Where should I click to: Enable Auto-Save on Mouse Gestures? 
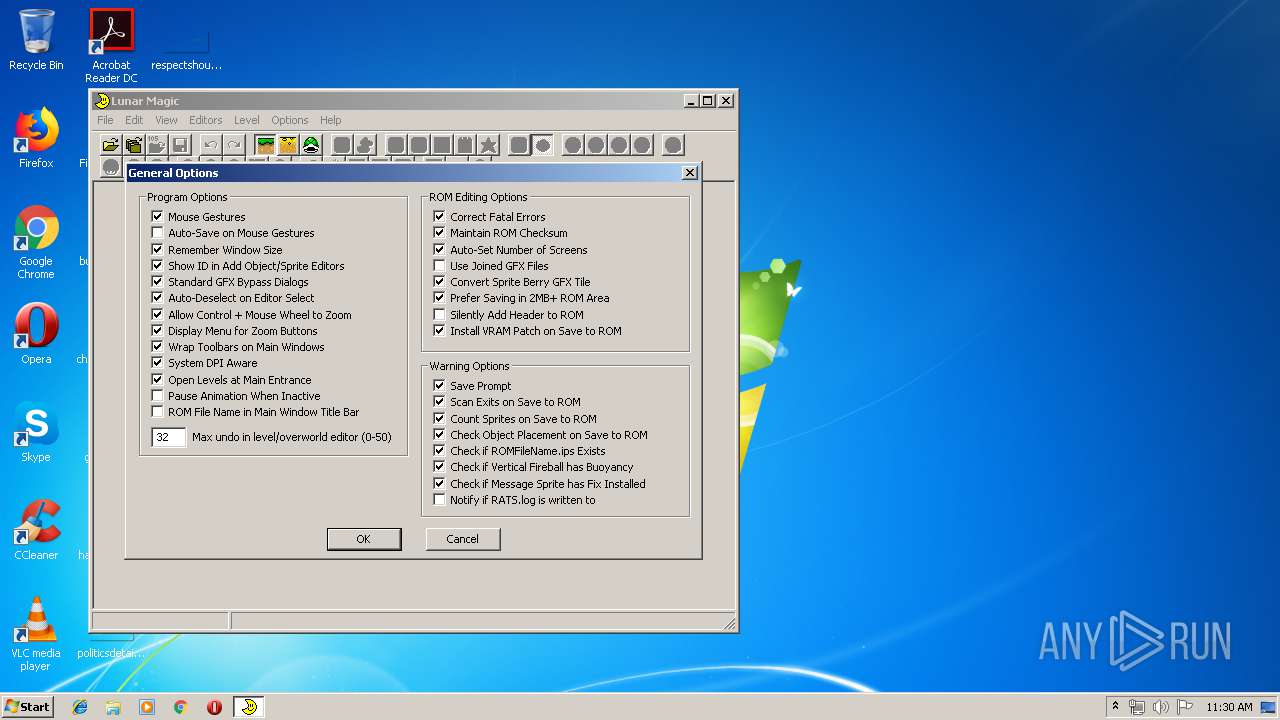157,233
